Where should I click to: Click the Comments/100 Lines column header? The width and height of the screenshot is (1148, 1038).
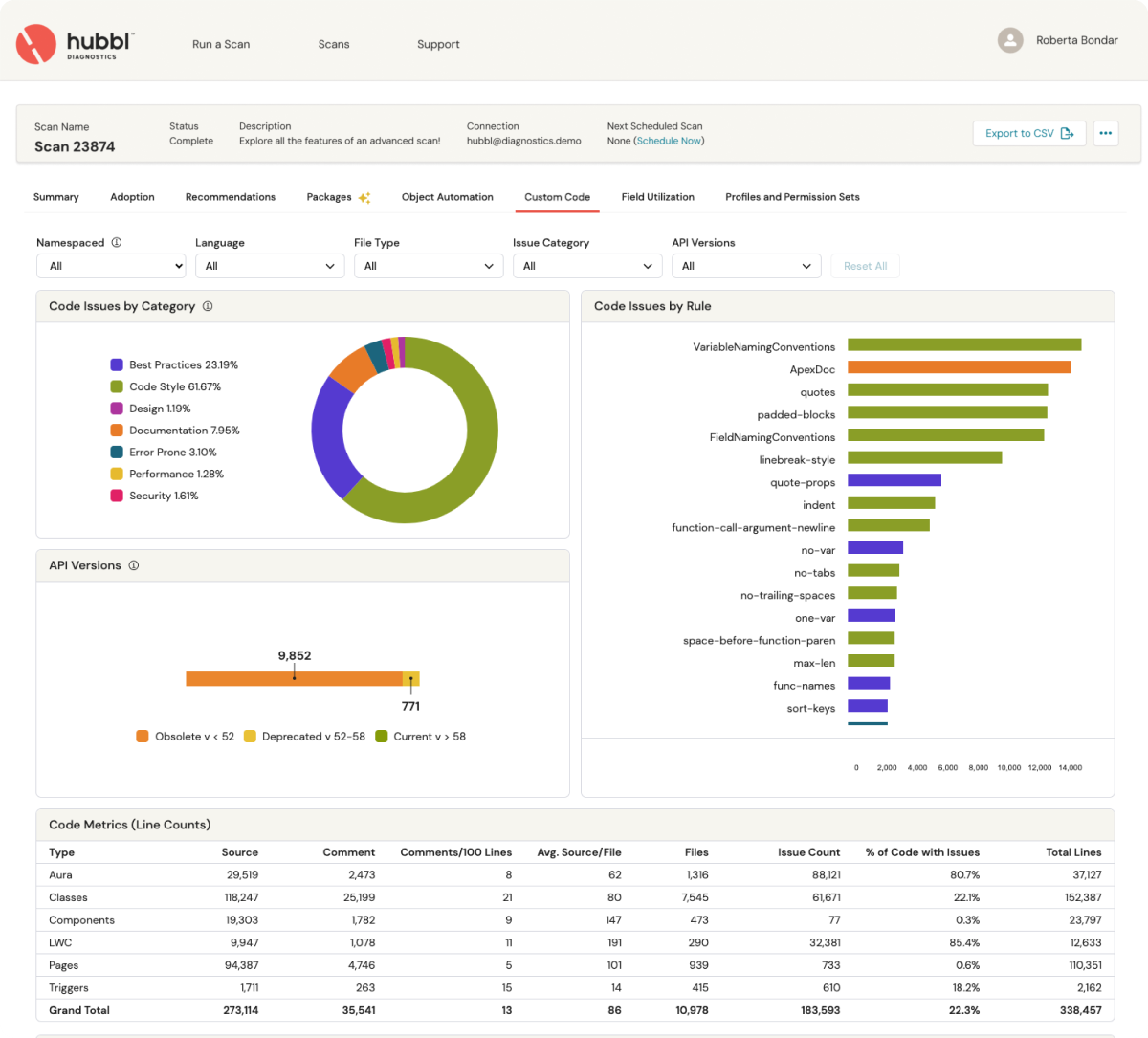point(456,852)
